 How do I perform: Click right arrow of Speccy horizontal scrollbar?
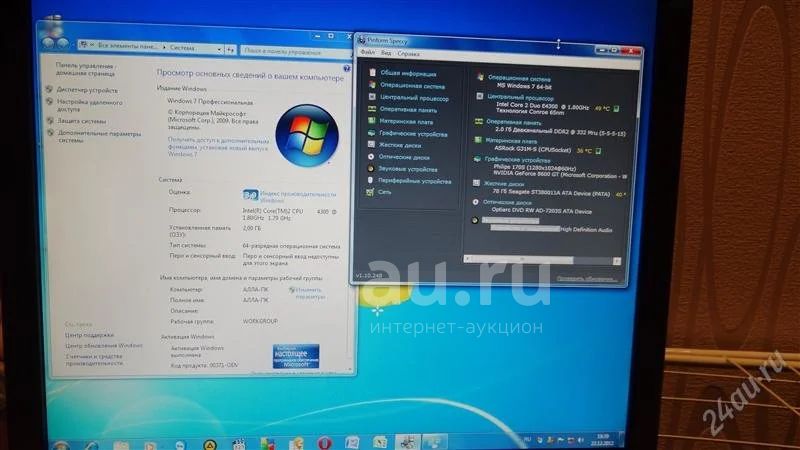tap(617, 261)
